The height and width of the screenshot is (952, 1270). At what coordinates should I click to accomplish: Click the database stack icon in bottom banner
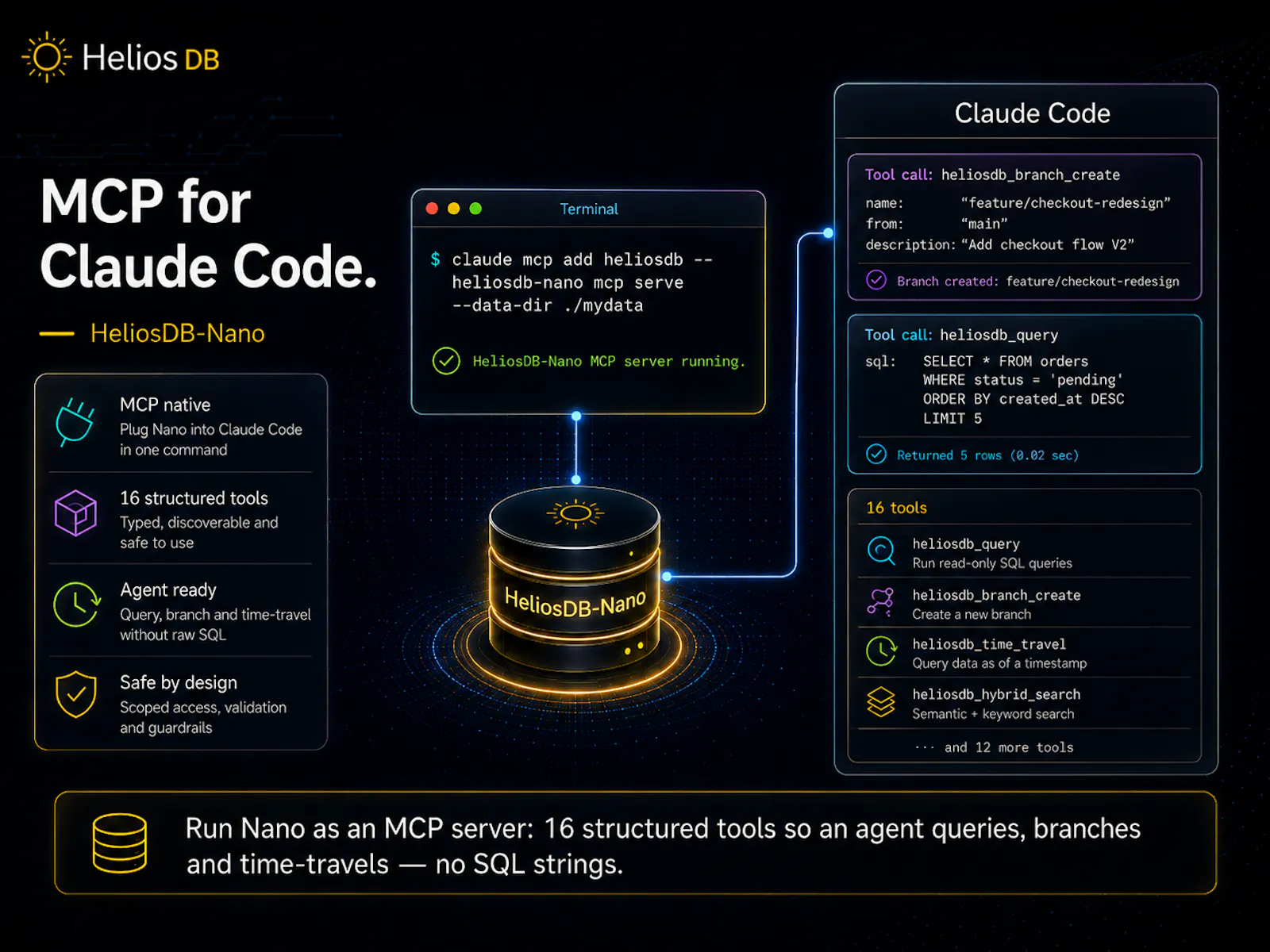(120, 843)
